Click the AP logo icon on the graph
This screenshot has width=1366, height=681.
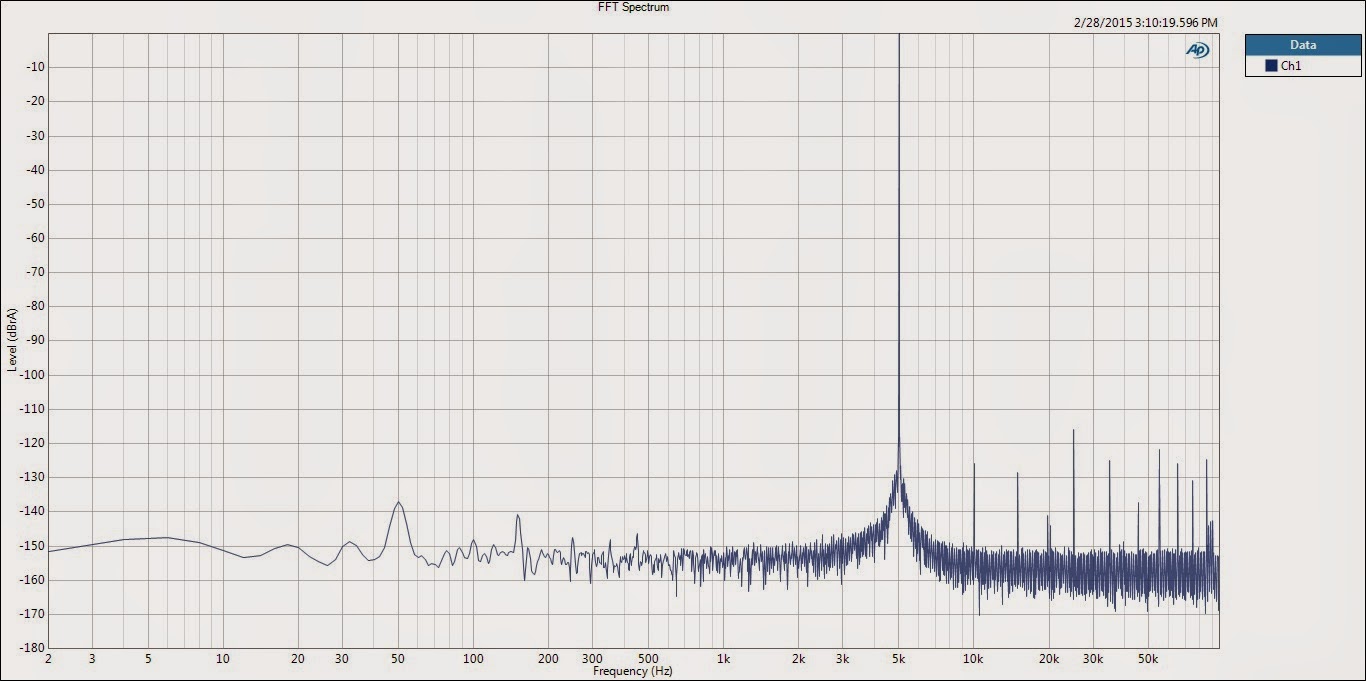click(x=1197, y=50)
